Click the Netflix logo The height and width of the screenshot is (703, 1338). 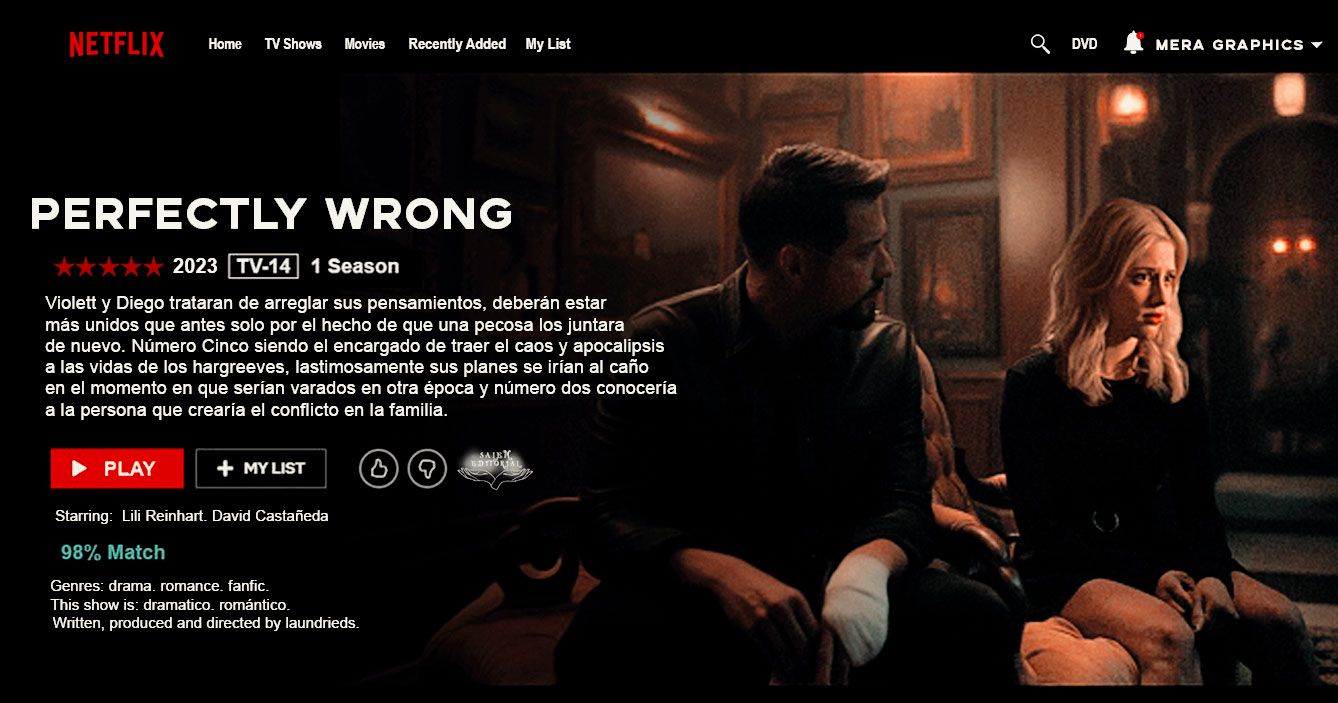coord(116,44)
